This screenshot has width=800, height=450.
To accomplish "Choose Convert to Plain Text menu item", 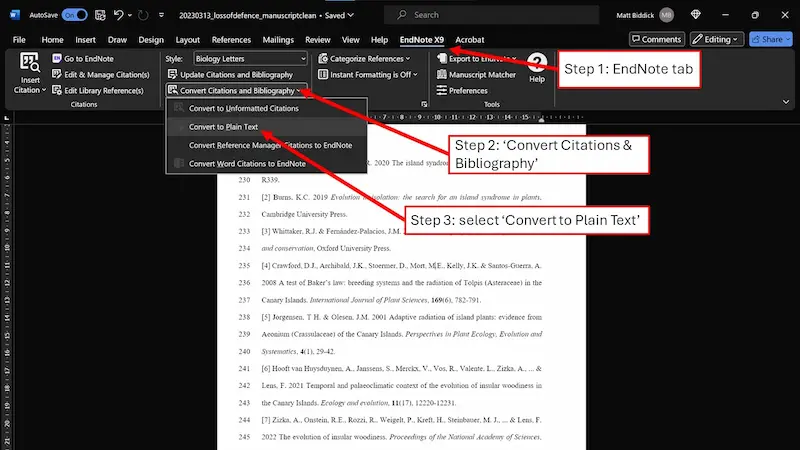I will tap(267, 127).
